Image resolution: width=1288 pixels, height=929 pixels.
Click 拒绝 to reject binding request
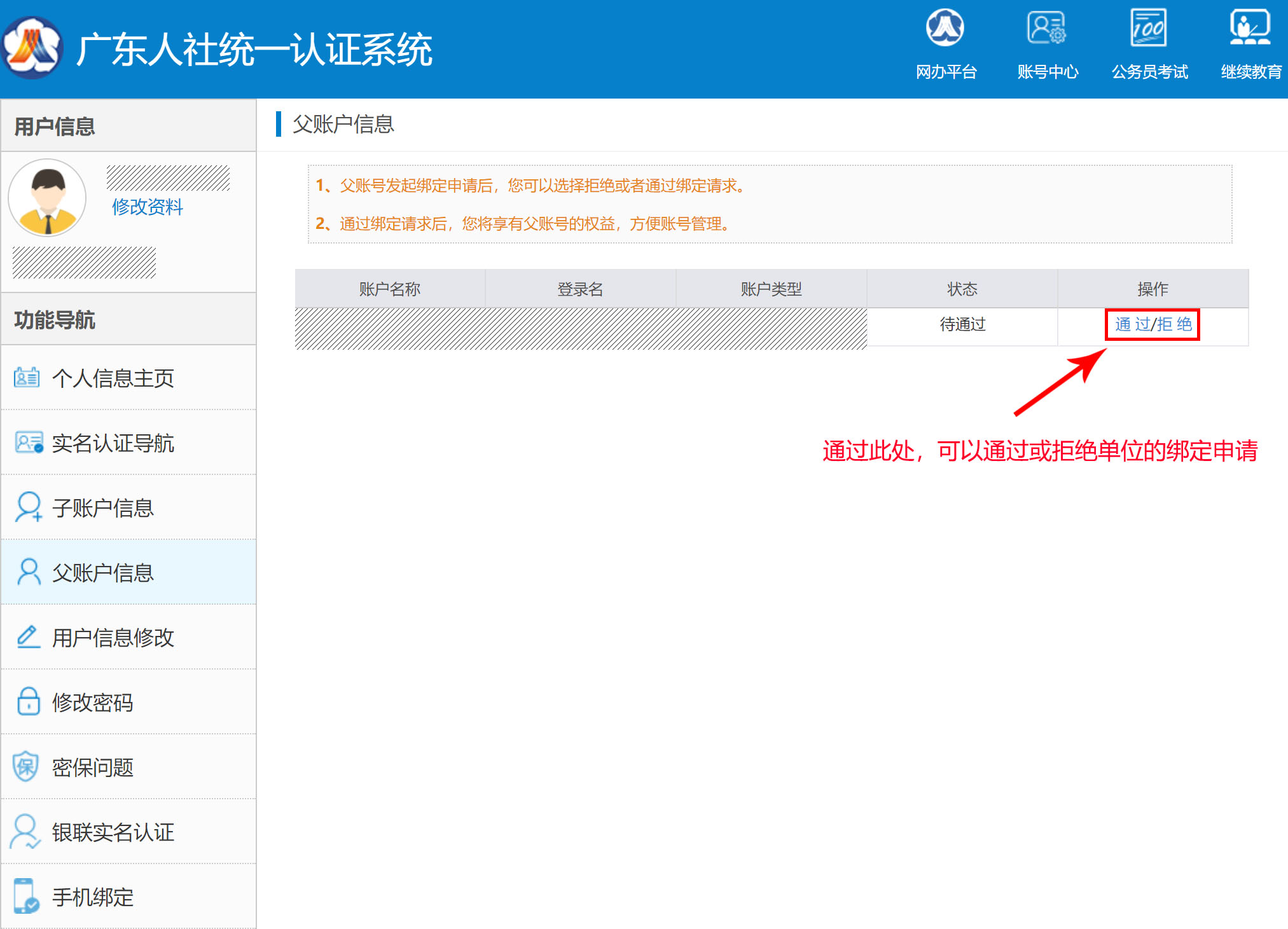click(1174, 324)
